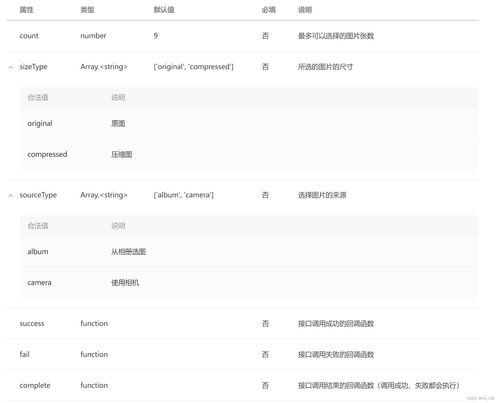Click the 'number' type cell
Viewport: 499px width, 403px height.
[93, 36]
